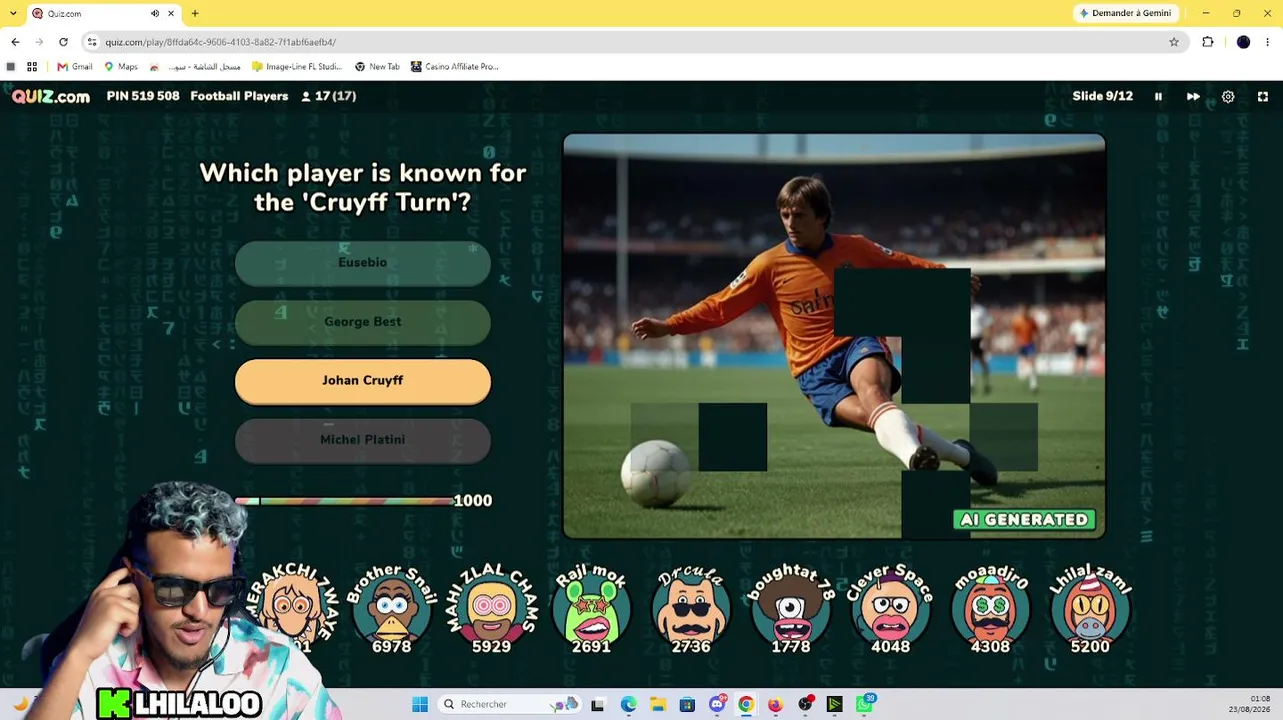
Task: Reload the quiz page
Action: click(63, 42)
